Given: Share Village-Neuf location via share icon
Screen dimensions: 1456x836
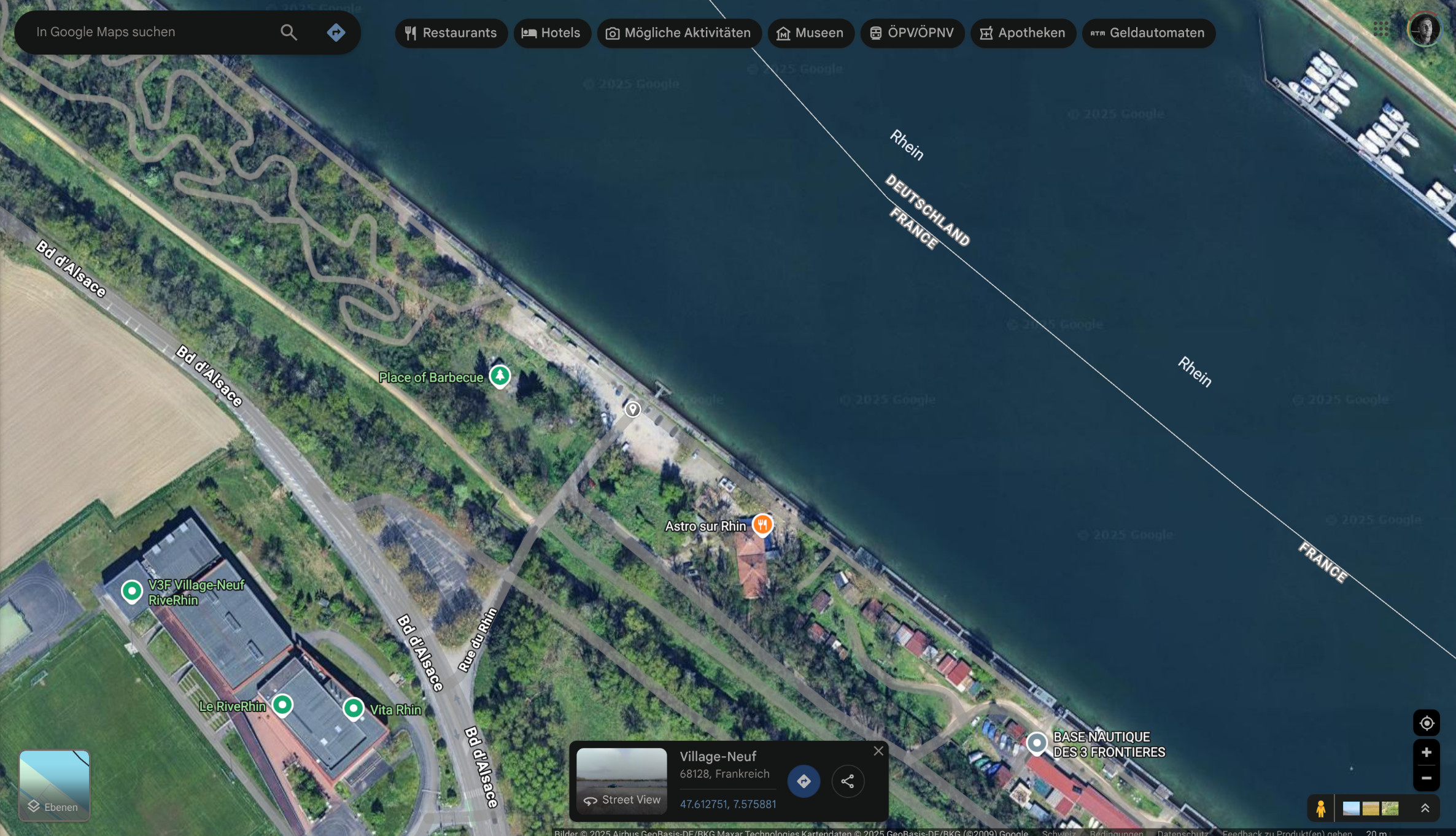Looking at the screenshot, I should coord(848,781).
